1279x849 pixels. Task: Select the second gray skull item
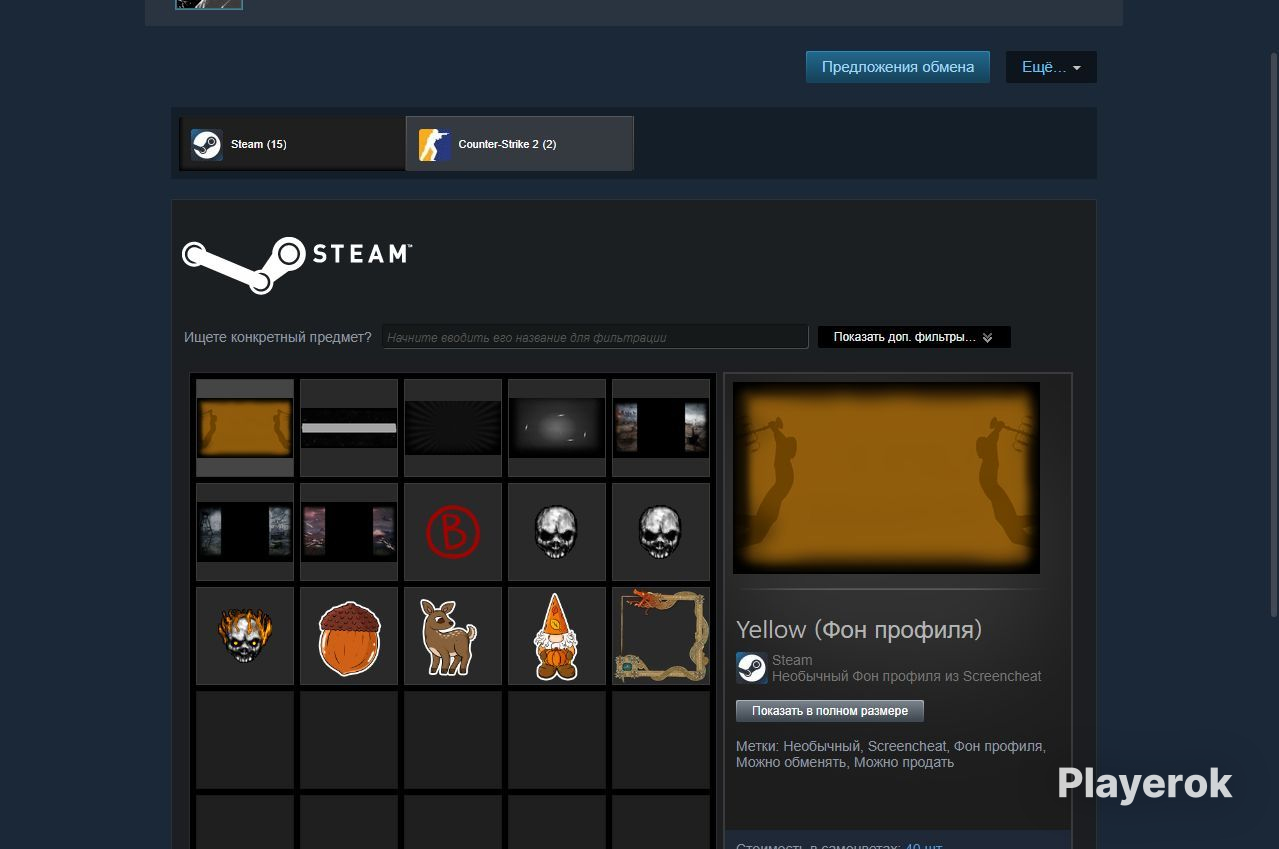tap(661, 532)
